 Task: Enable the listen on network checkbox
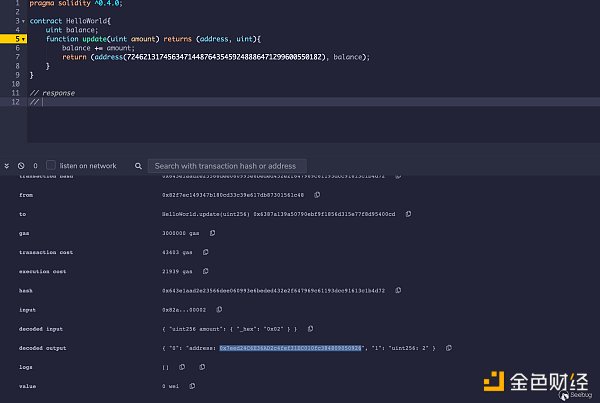click(52, 165)
